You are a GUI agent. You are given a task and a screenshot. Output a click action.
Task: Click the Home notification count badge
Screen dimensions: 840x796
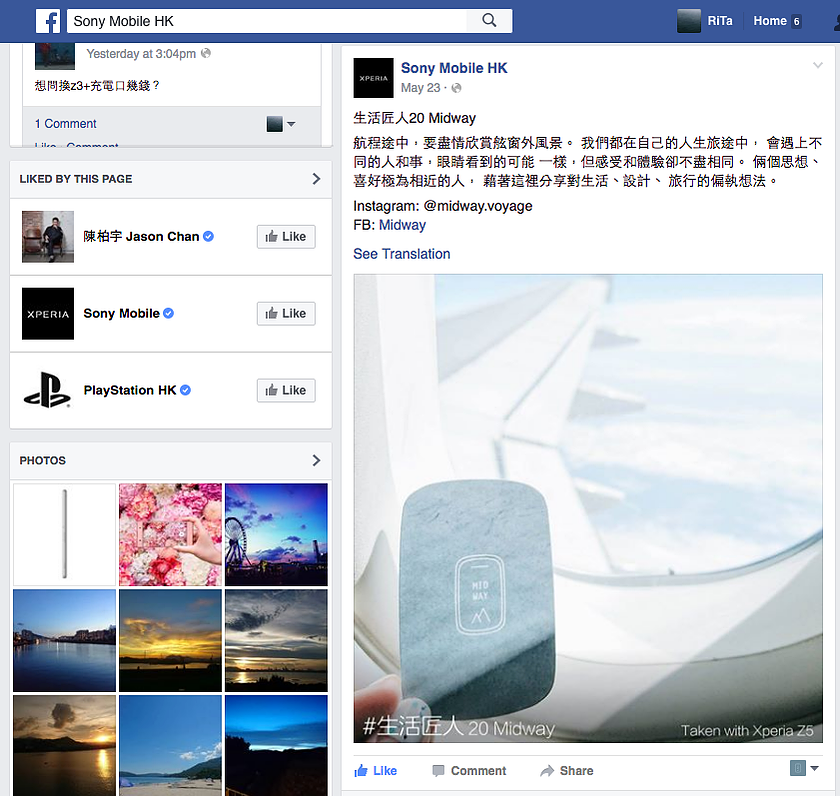[797, 21]
